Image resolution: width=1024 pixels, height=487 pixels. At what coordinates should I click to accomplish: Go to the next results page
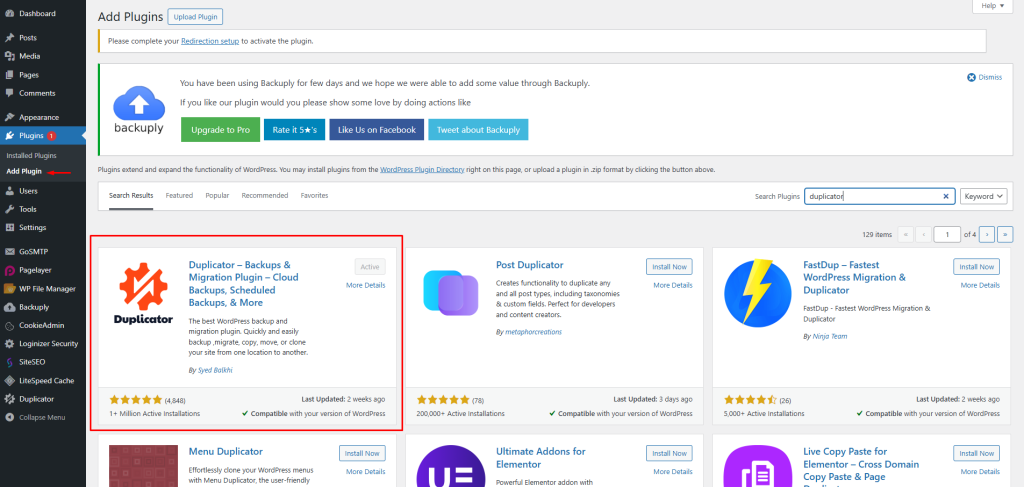[987, 234]
